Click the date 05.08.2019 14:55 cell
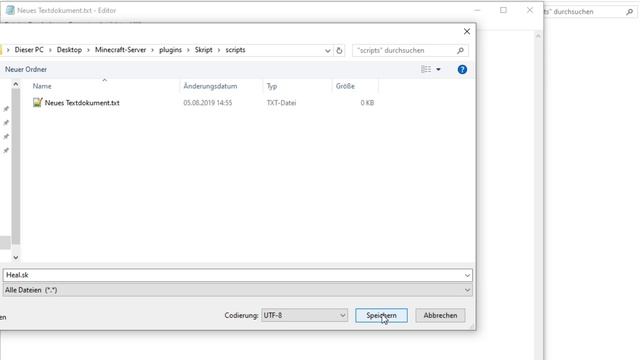The height and width of the screenshot is (360, 640). pos(207,103)
